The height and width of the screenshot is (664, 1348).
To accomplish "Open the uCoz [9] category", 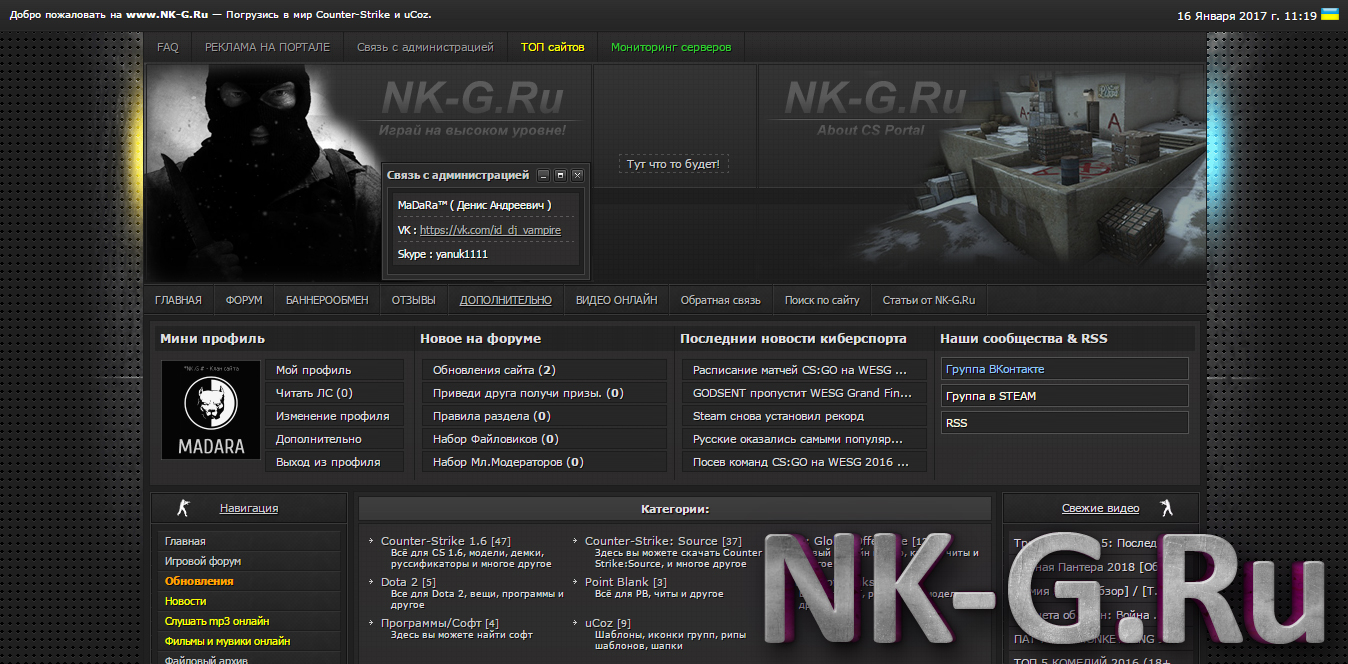I will [x=608, y=623].
